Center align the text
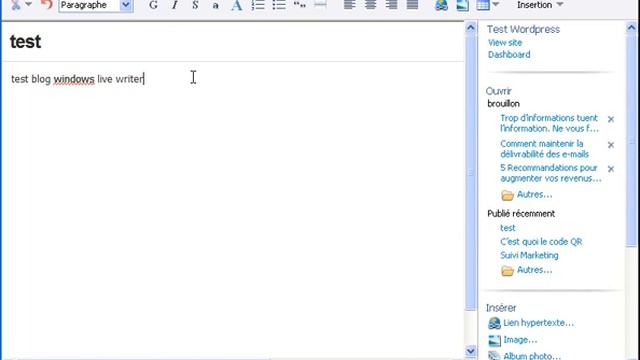This screenshot has width=640, height=360. tap(371, 5)
